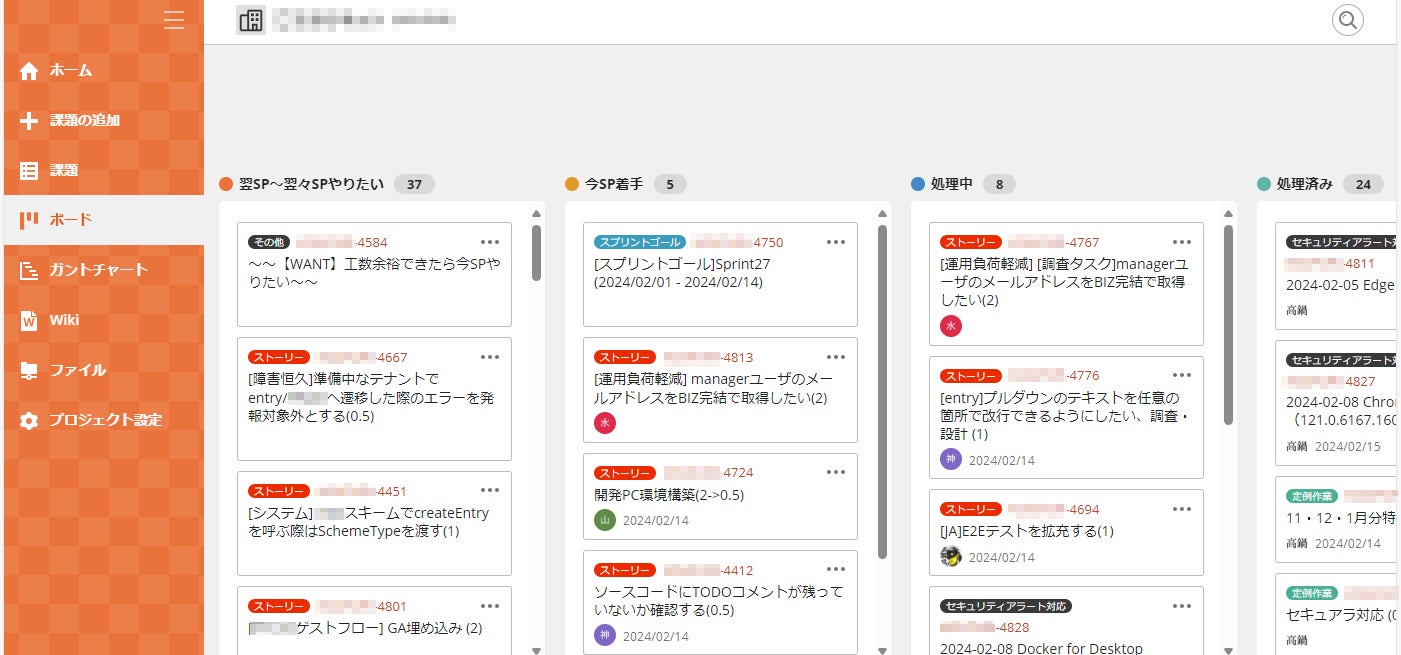This screenshot has height=655, width=1401.
Task: Click count badge 8 beside 処理中
Action: (999, 184)
